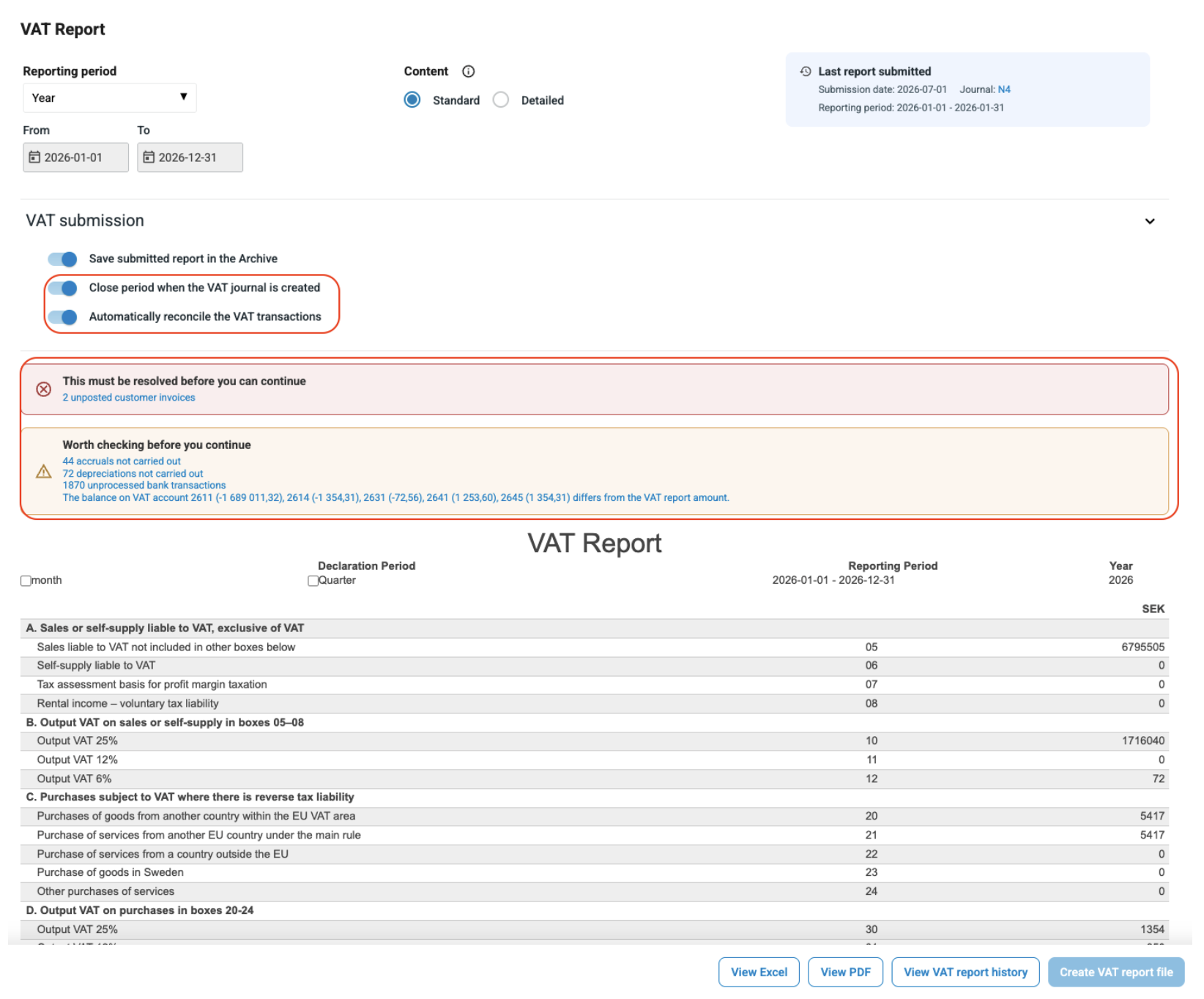Image resolution: width=1204 pixels, height=999 pixels.
Task: Toggle Close period when VAT journal is created
Action: coord(63,288)
